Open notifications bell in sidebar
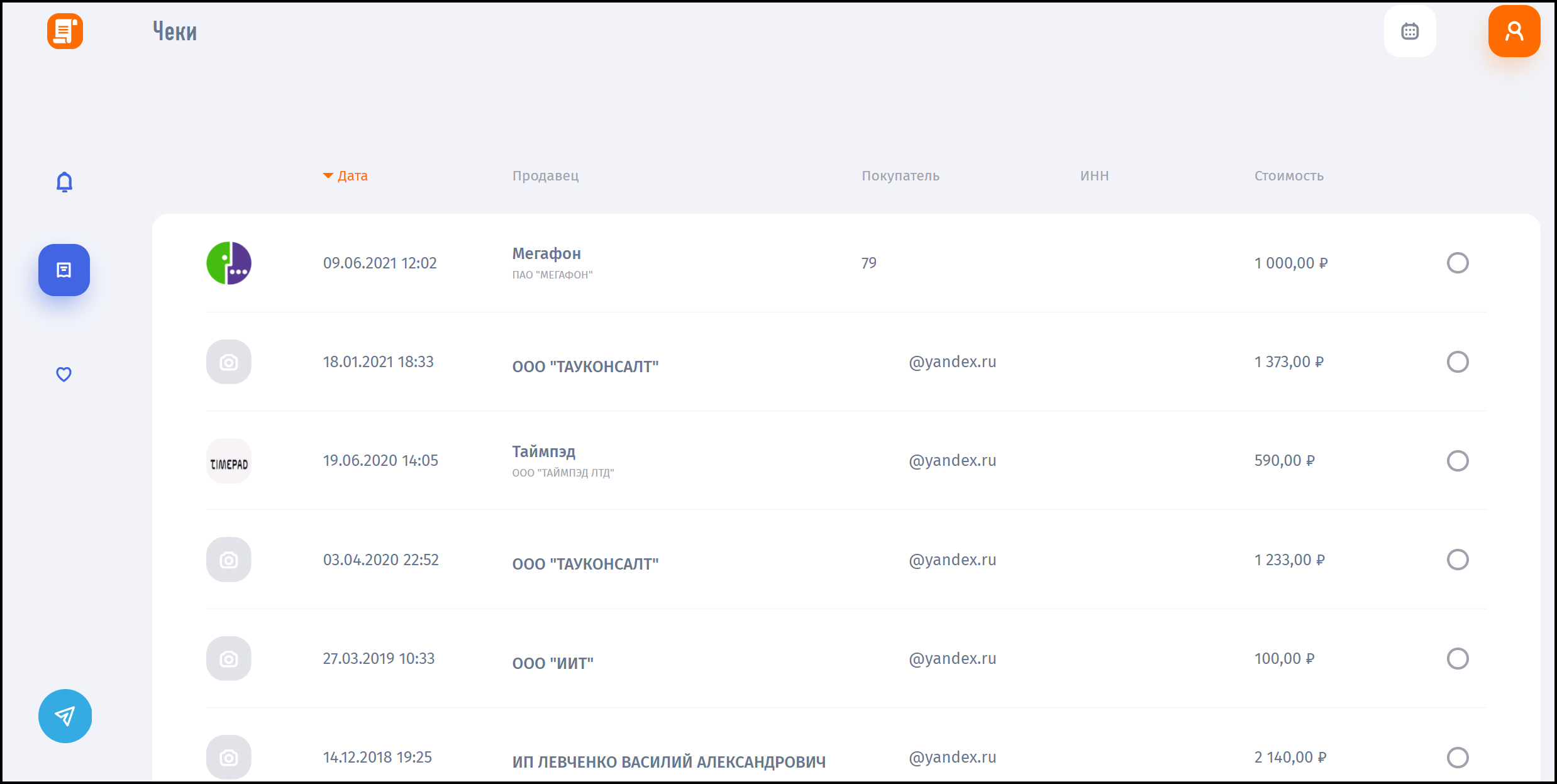The image size is (1557, 784). point(64,182)
